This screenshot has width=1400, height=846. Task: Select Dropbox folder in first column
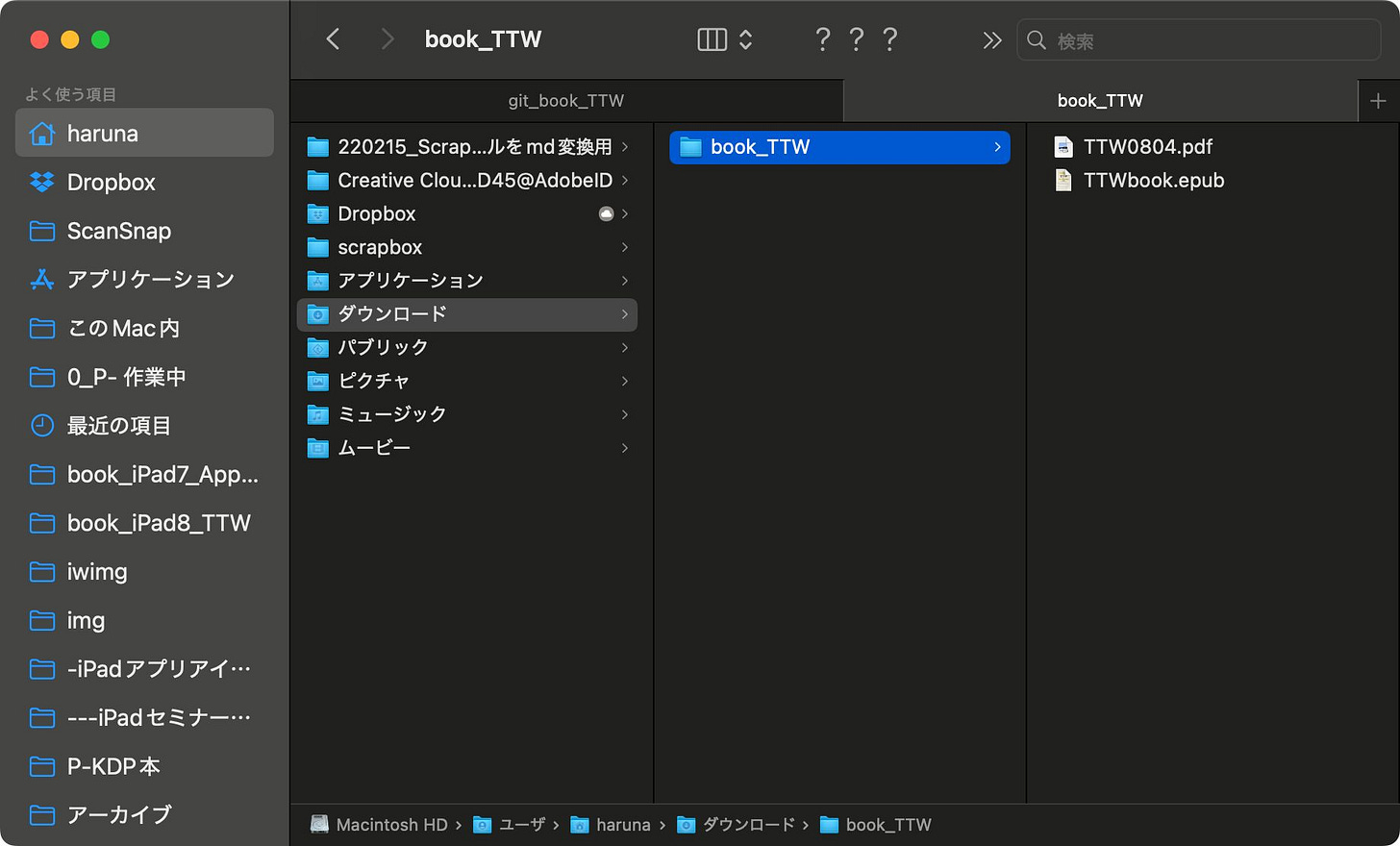click(467, 213)
